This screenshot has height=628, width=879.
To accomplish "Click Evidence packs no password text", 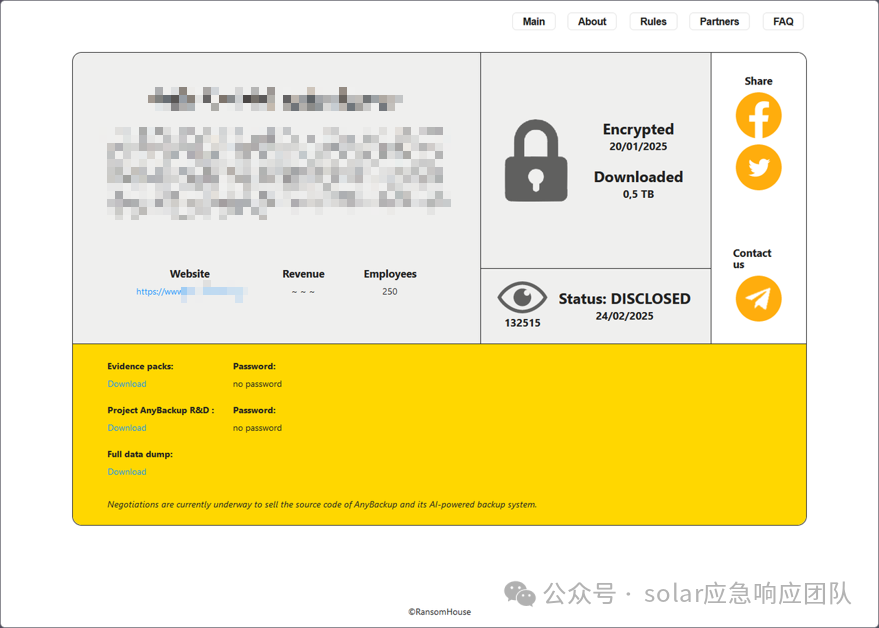I will [257, 384].
